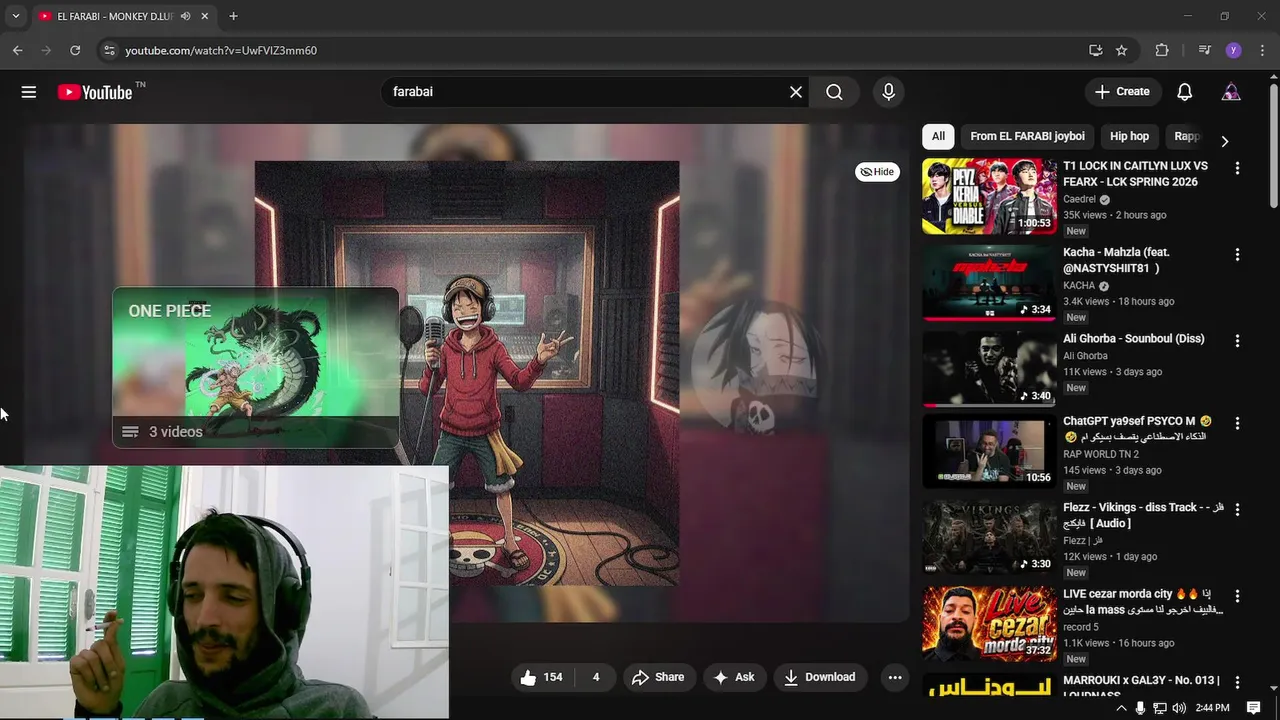View site information icon in address bar
This screenshot has height=720, width=1280.
click(x=109, y=50)
